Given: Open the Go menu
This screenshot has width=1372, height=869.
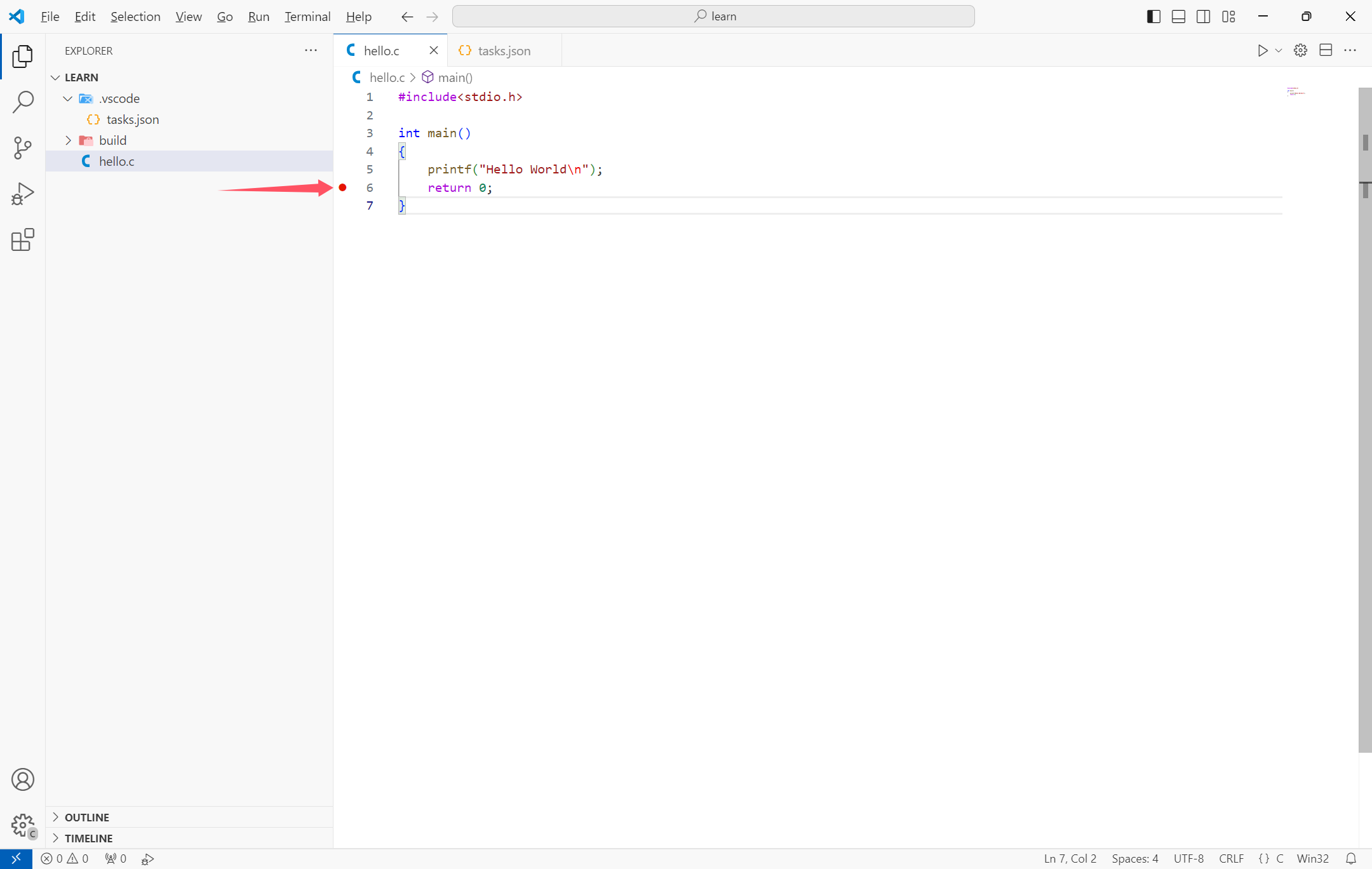Looking at the screenshot, I should [225, 17].
